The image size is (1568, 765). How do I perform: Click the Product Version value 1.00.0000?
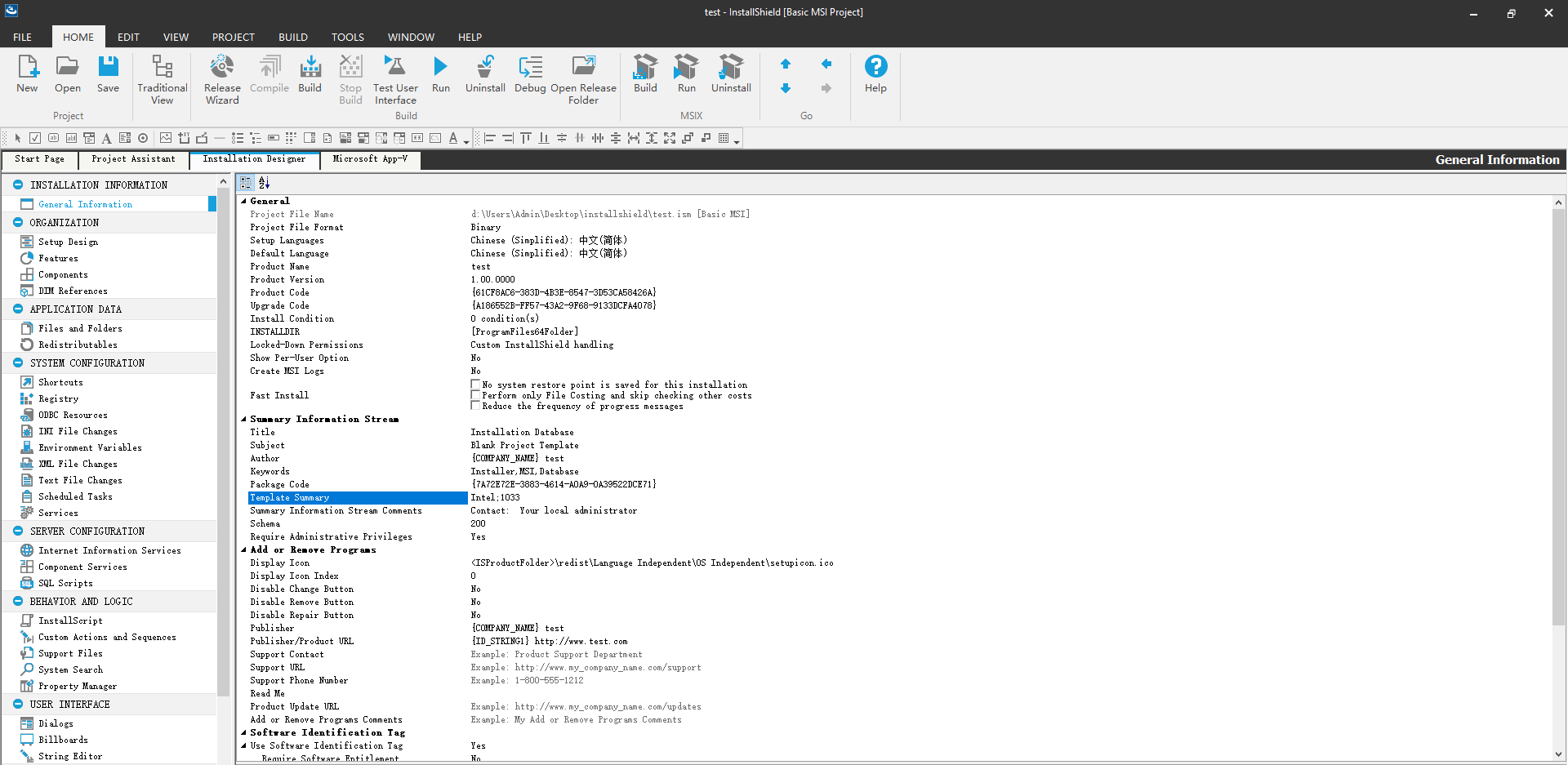[x=493, y=279]
